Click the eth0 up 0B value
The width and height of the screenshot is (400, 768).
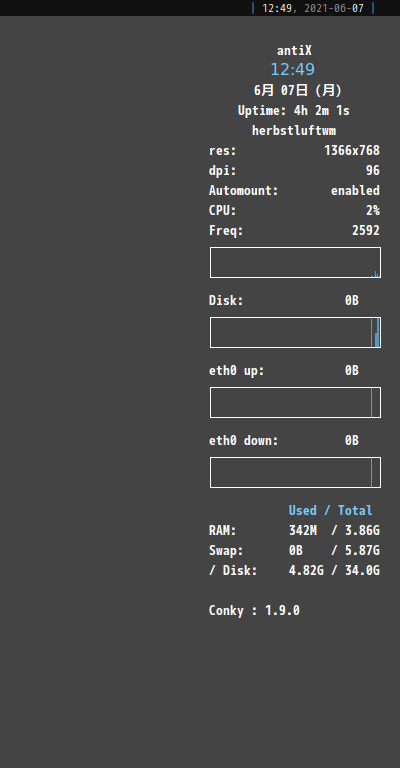pyautogui.click(x=352, y=371)
